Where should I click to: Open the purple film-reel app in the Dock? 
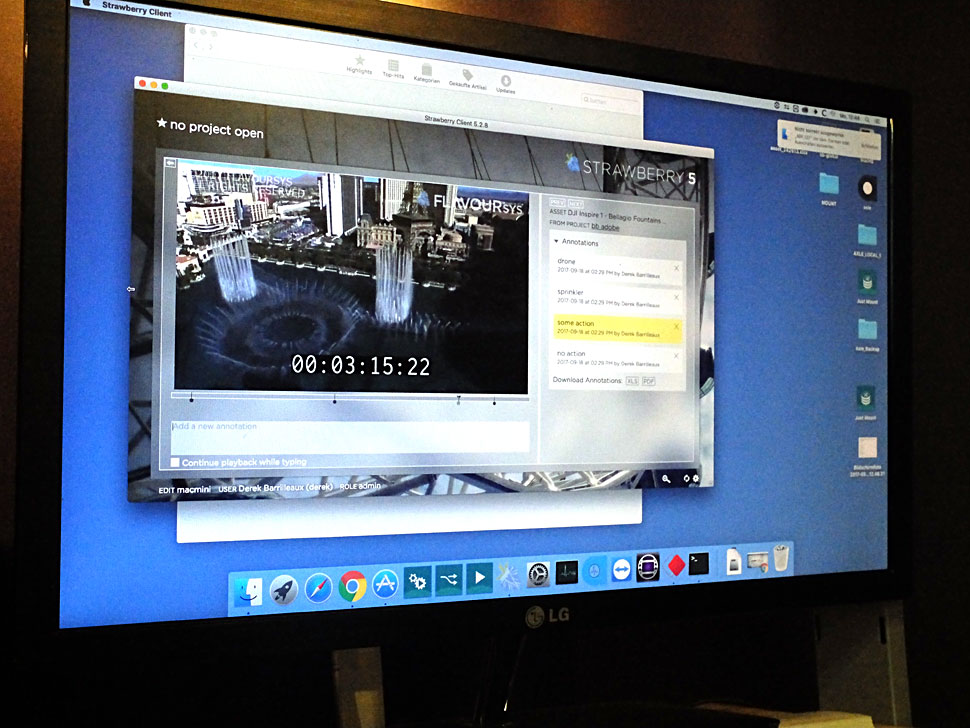point(648,567)
